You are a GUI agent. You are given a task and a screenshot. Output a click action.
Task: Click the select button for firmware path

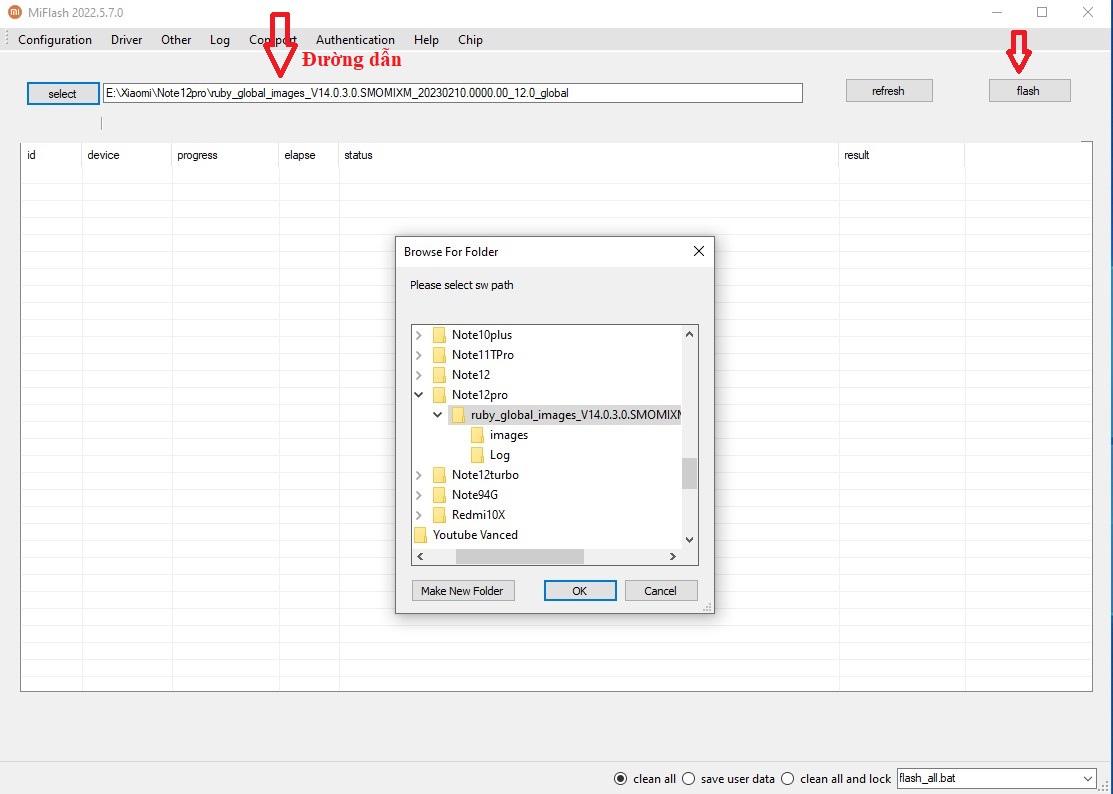pos(62,94)
